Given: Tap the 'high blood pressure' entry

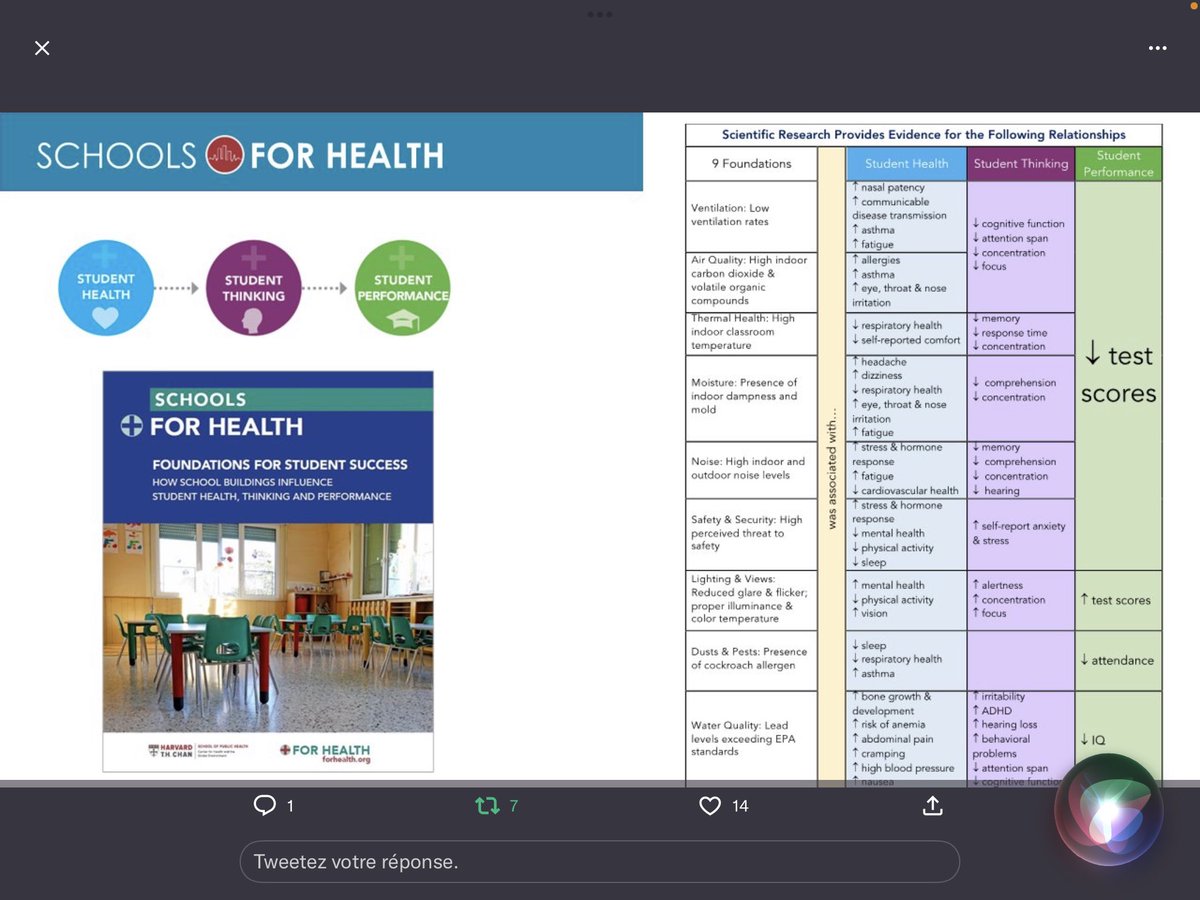Looking at the screenshot, I should (904, 768).
